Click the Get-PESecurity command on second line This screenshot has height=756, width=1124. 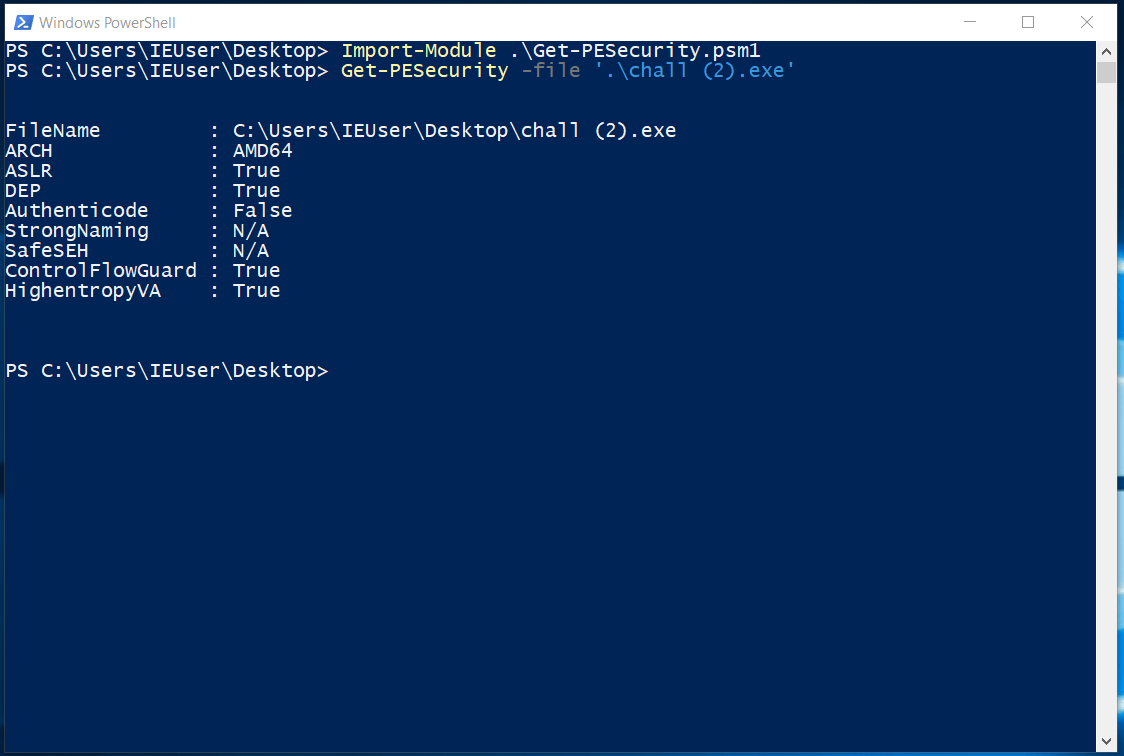point(424,71)
